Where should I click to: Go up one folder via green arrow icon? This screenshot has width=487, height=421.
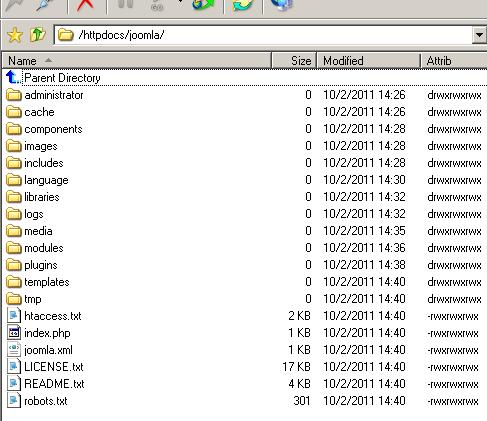(x=37, y=35)
